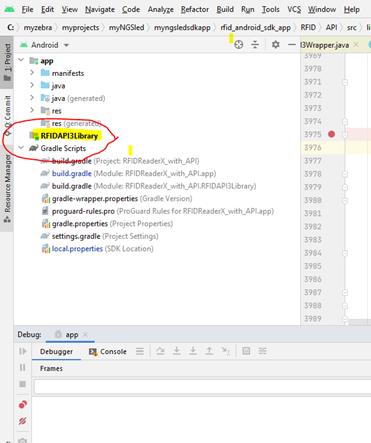
Task: Click the myzebra breadcrumb
Action: pyautogui.click(x=38, y=27)
